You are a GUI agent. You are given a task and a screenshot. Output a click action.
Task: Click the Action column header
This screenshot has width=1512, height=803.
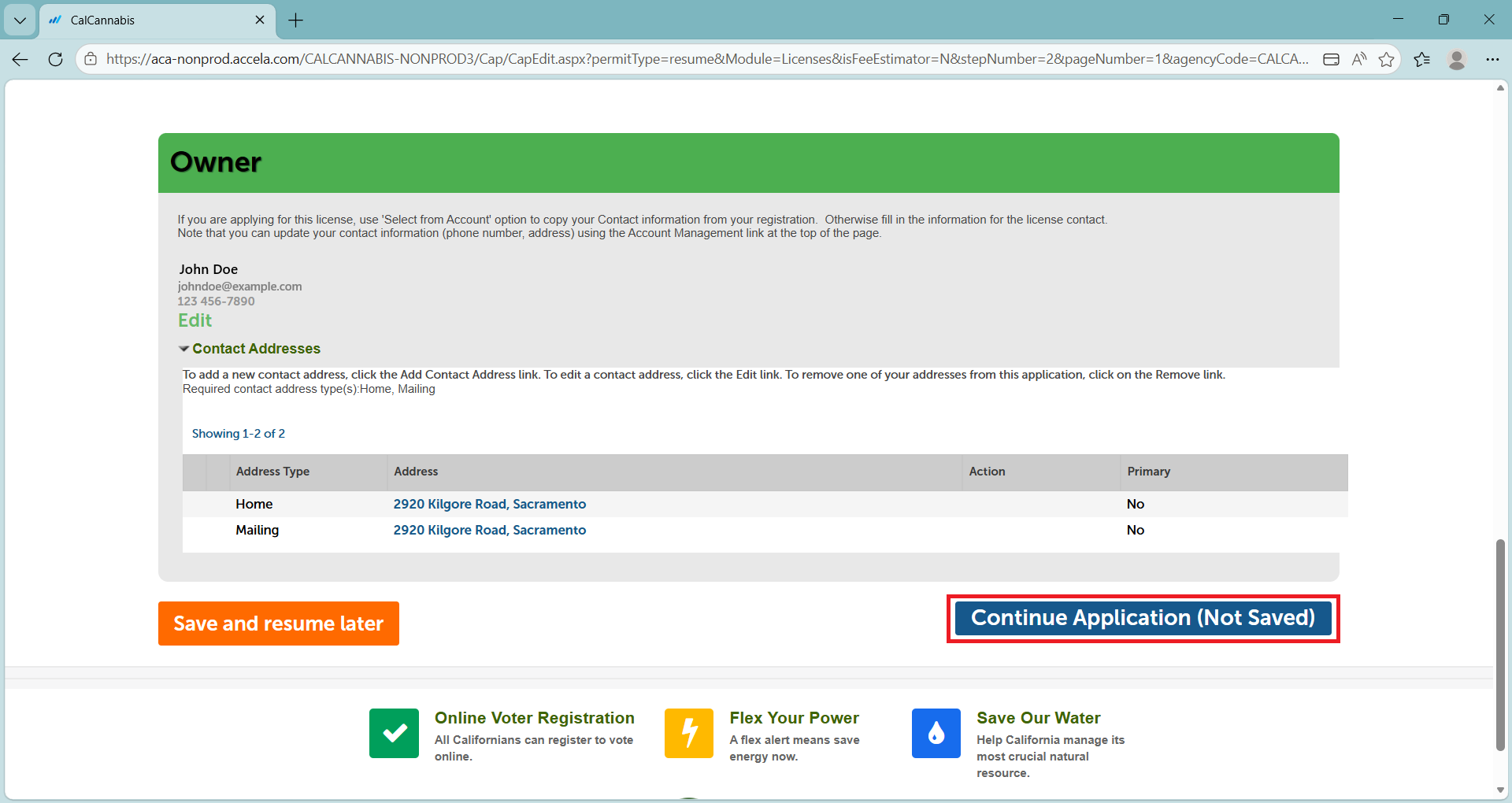[x=987, y=472]
